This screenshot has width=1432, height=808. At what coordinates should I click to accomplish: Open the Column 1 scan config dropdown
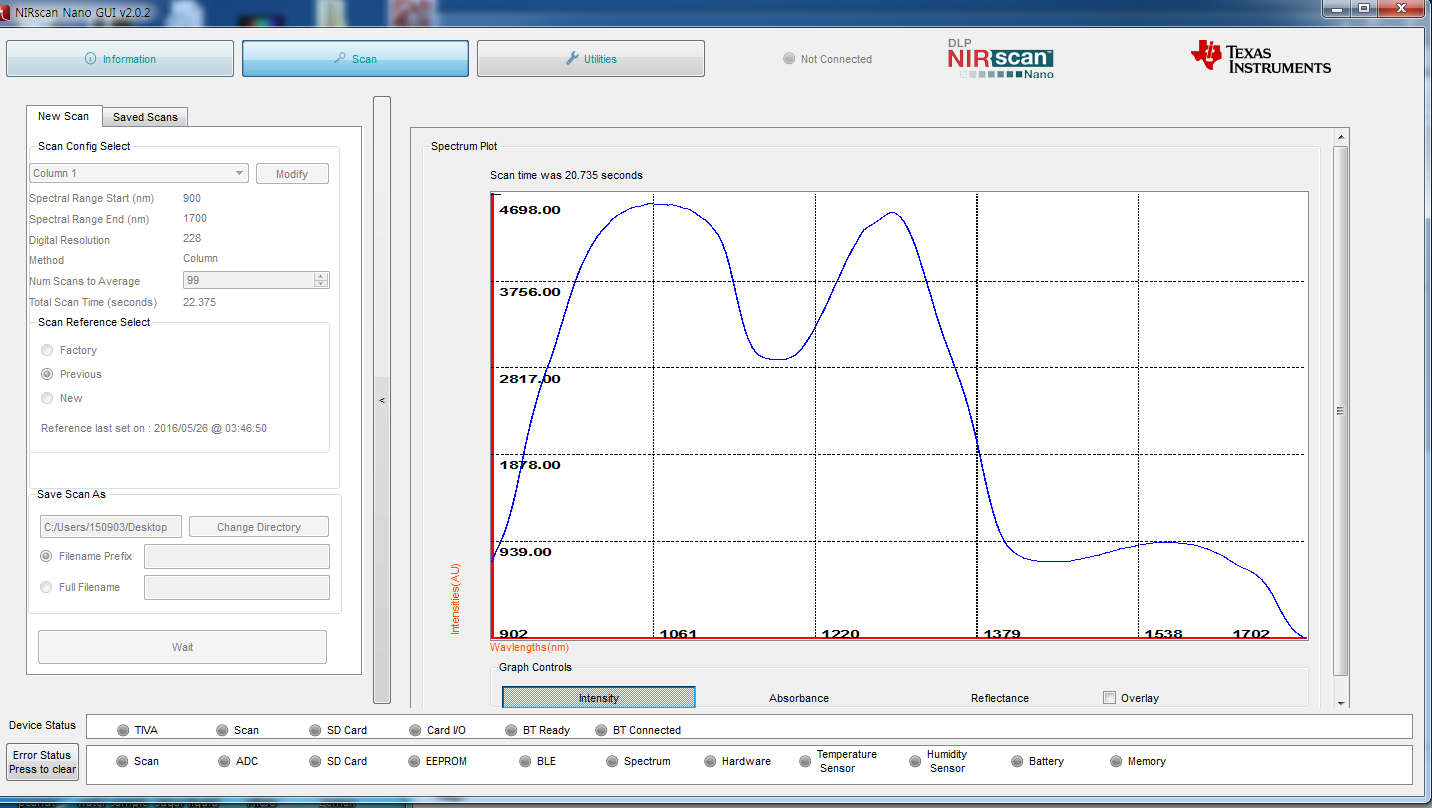click(138, 173)
